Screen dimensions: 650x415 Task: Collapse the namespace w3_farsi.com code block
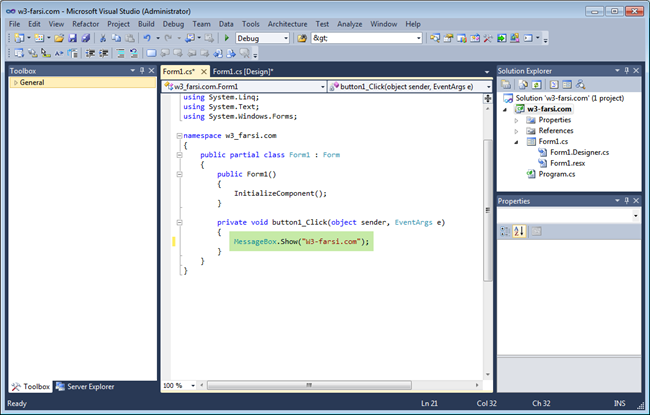179,136
